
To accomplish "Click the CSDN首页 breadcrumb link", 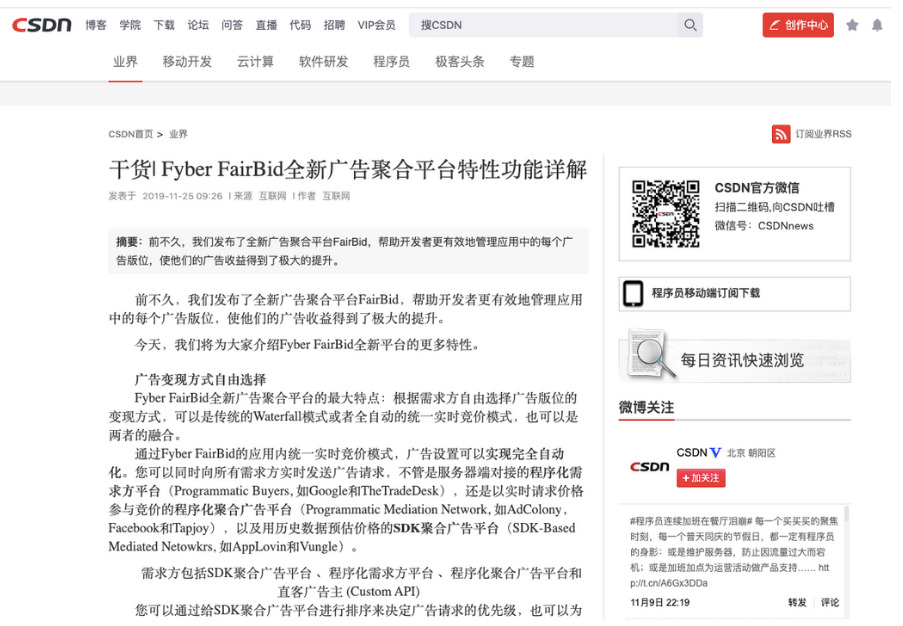I will (x=131, y=134).
